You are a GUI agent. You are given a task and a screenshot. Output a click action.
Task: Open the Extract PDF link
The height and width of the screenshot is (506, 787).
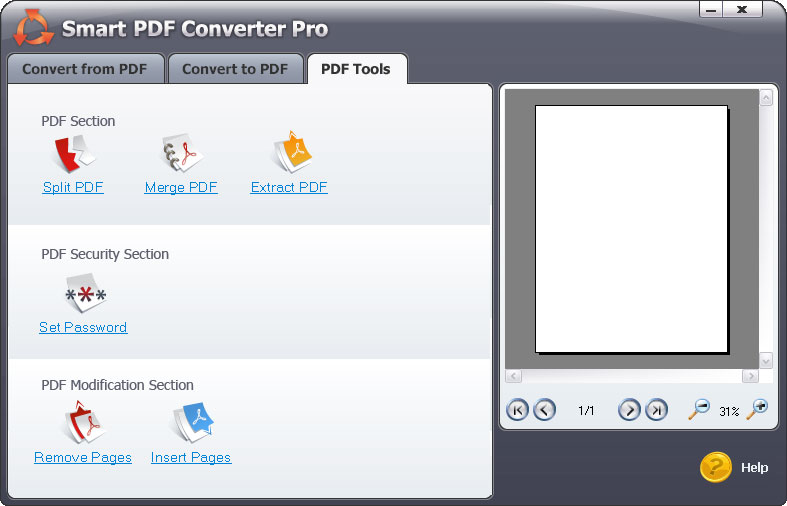point(289,188)
